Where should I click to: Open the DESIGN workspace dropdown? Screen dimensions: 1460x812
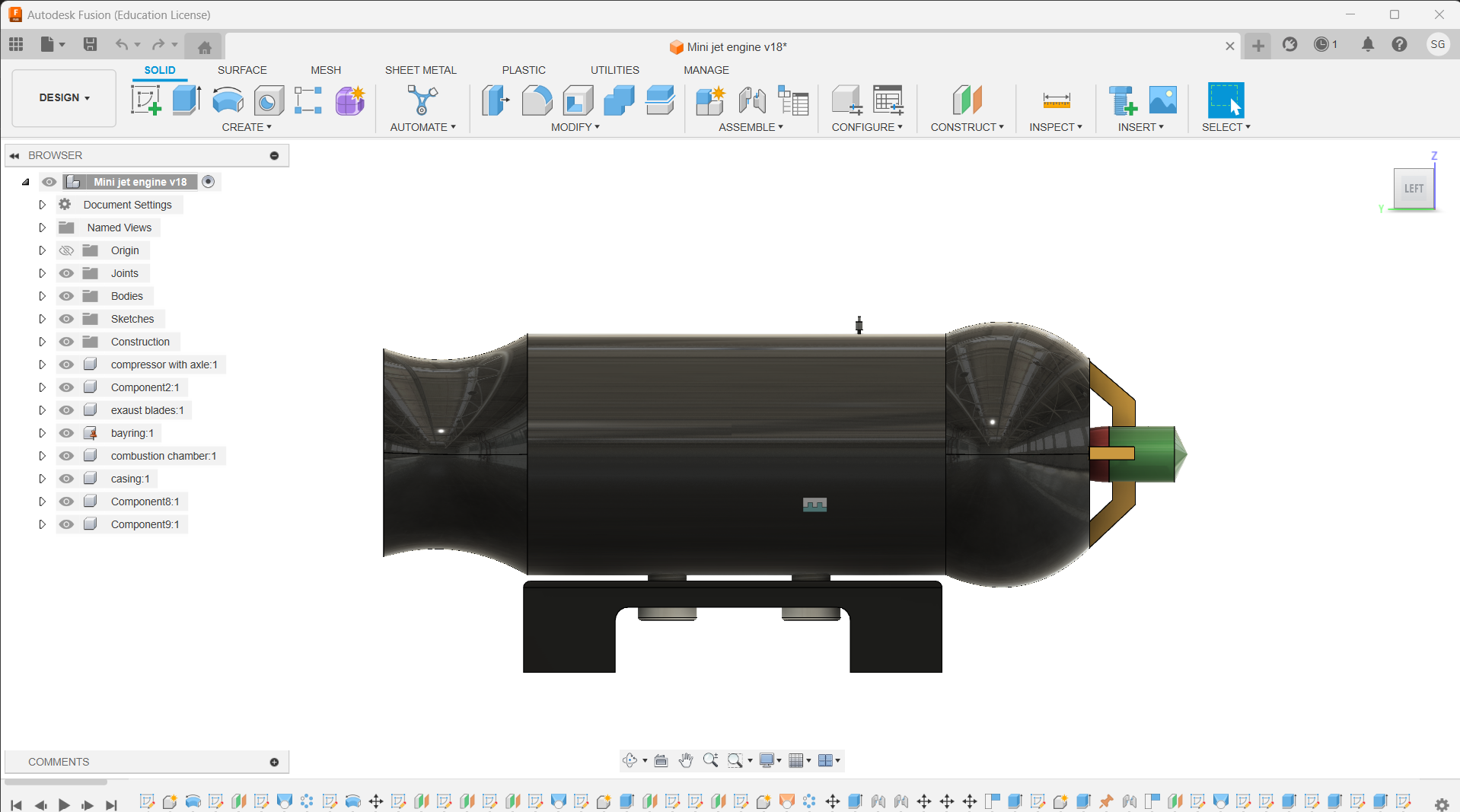coord(64,98)
